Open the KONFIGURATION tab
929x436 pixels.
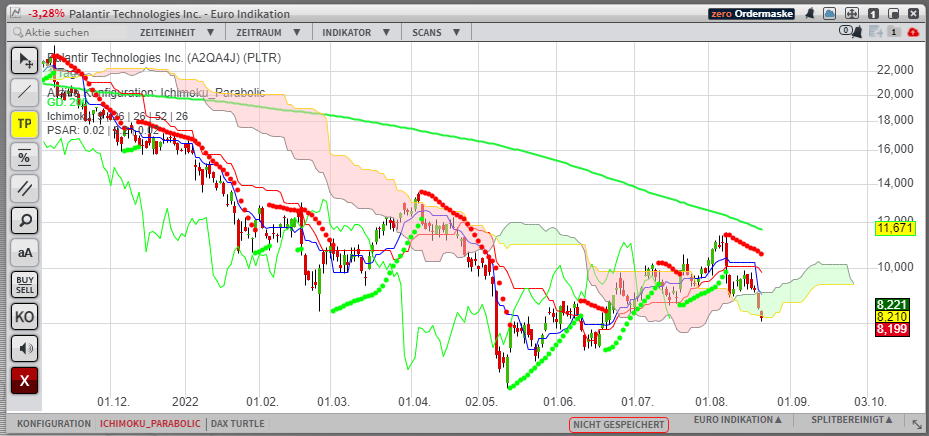point(54,424)
